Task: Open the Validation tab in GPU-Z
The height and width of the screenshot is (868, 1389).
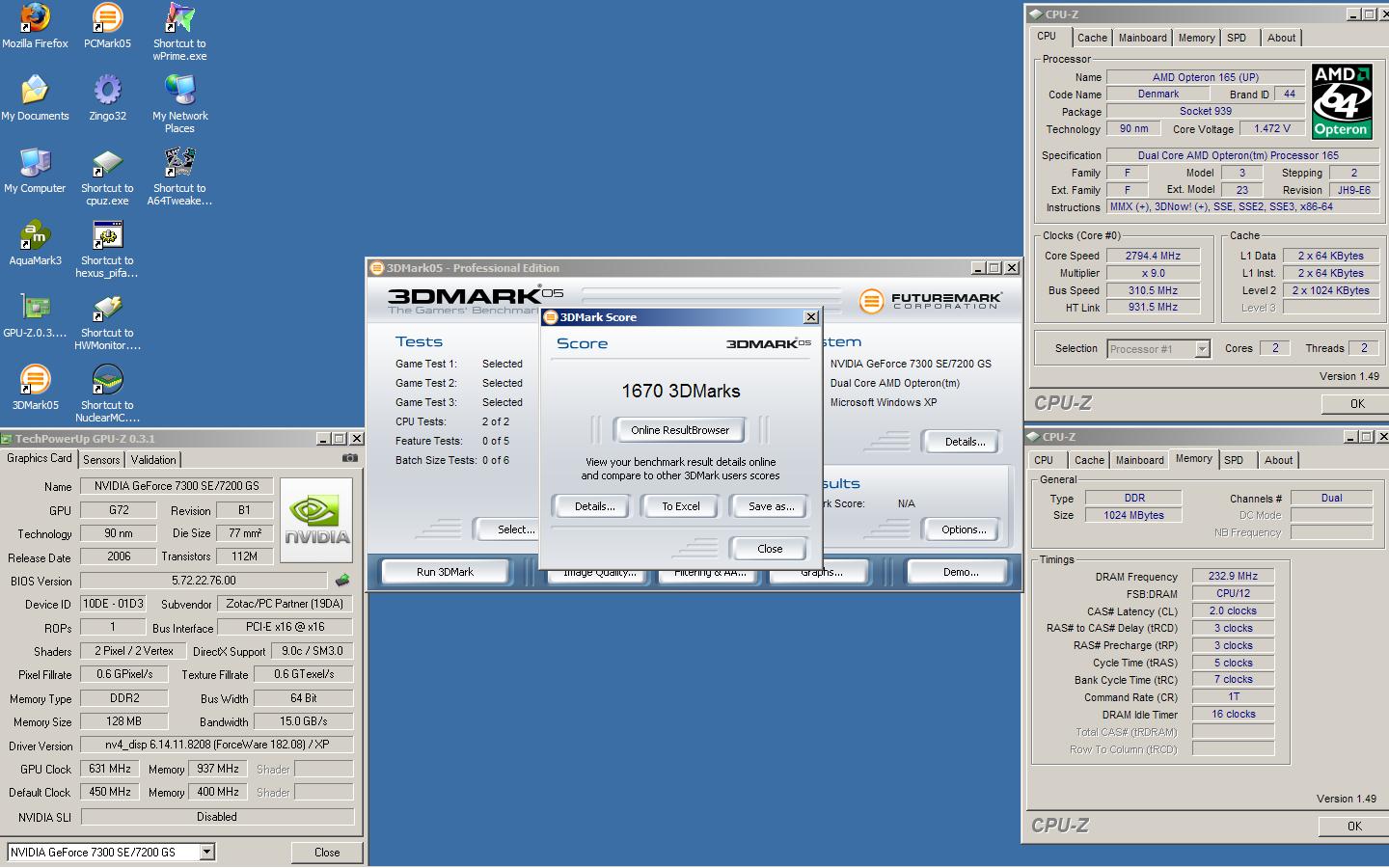Action: (153, 460)
